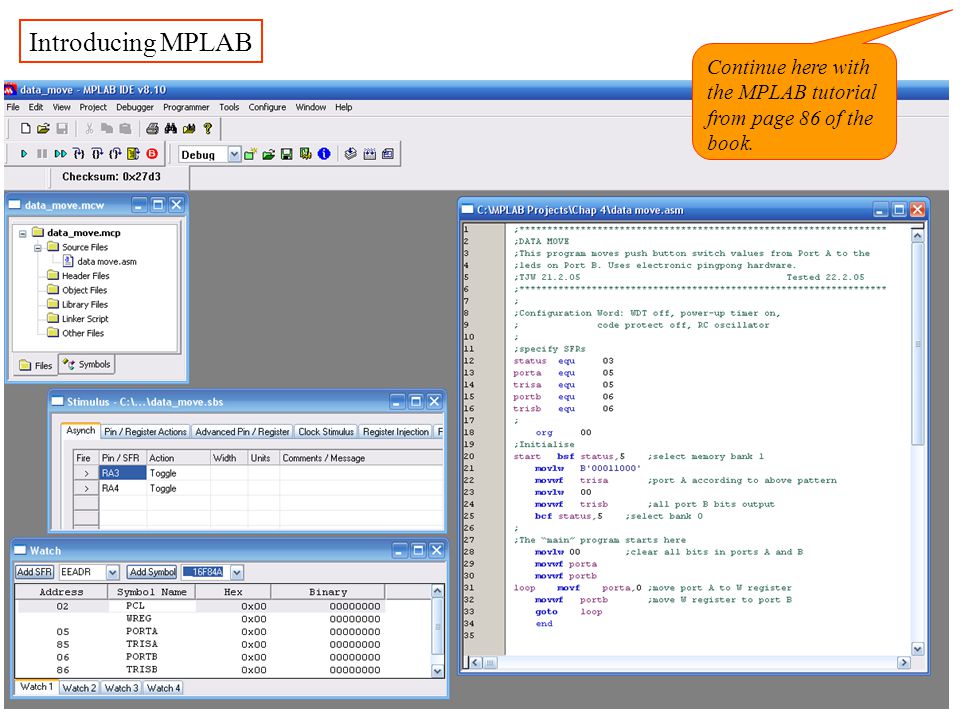Open the Debugger menu

(135, 107)
